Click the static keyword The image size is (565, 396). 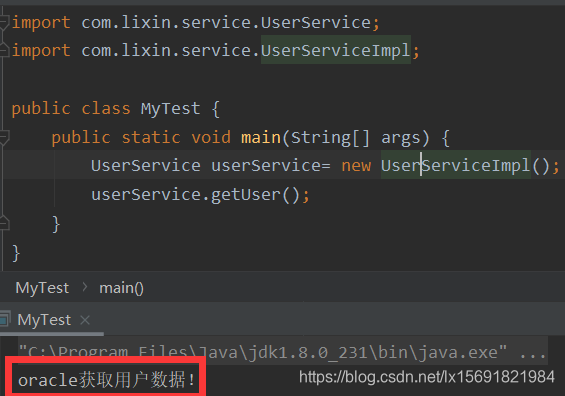(x=151, y=137)
